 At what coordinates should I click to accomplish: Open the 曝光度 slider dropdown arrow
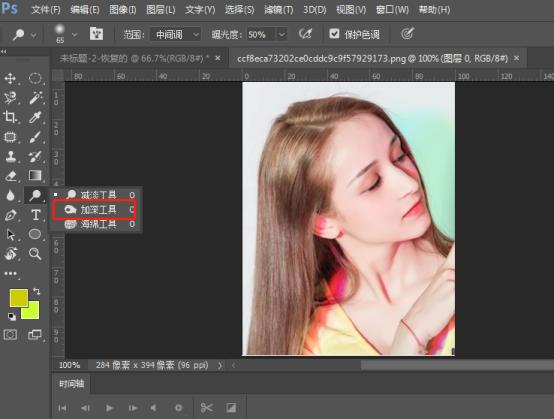[x=282, y=35]
